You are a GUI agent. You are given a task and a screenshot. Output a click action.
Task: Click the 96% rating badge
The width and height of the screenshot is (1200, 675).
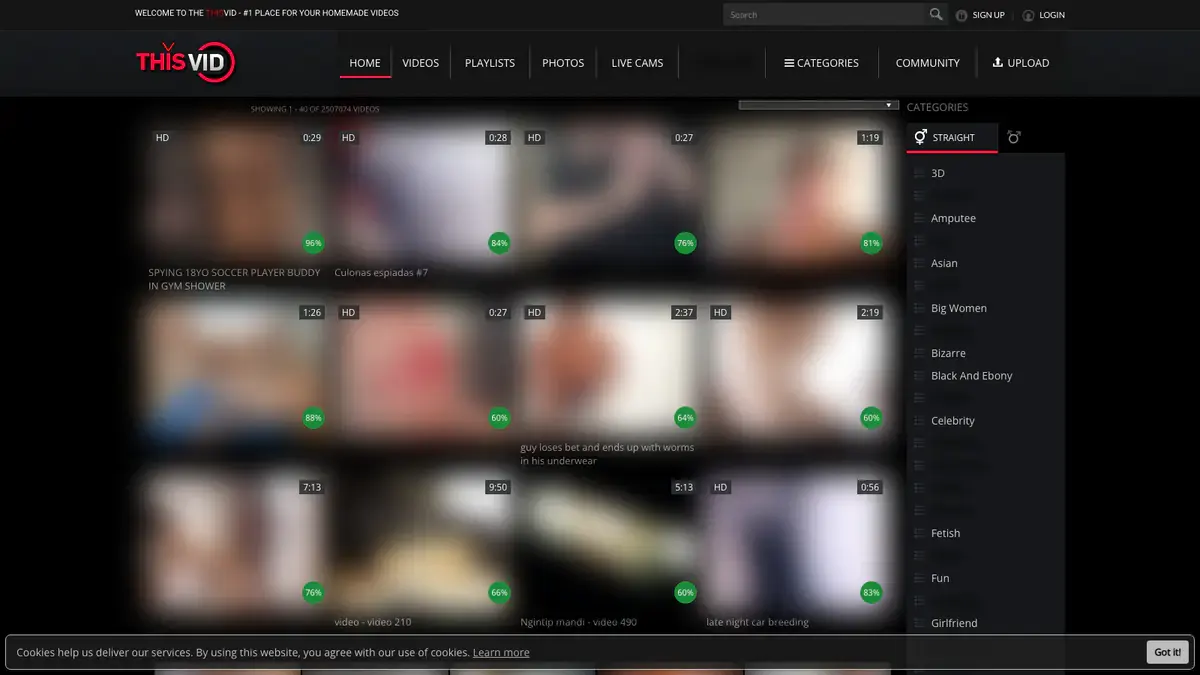coord(313,243)
